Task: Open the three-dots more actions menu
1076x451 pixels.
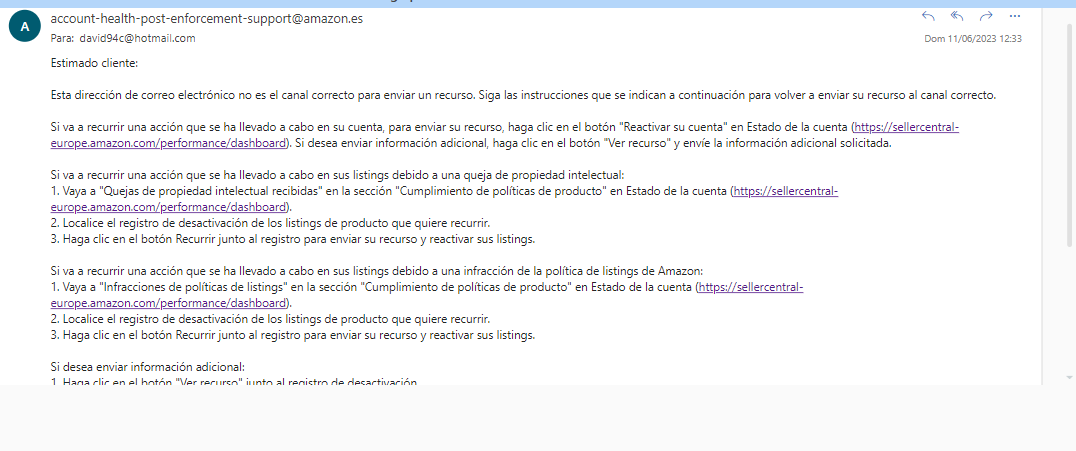Action: tap(1015, 16)
